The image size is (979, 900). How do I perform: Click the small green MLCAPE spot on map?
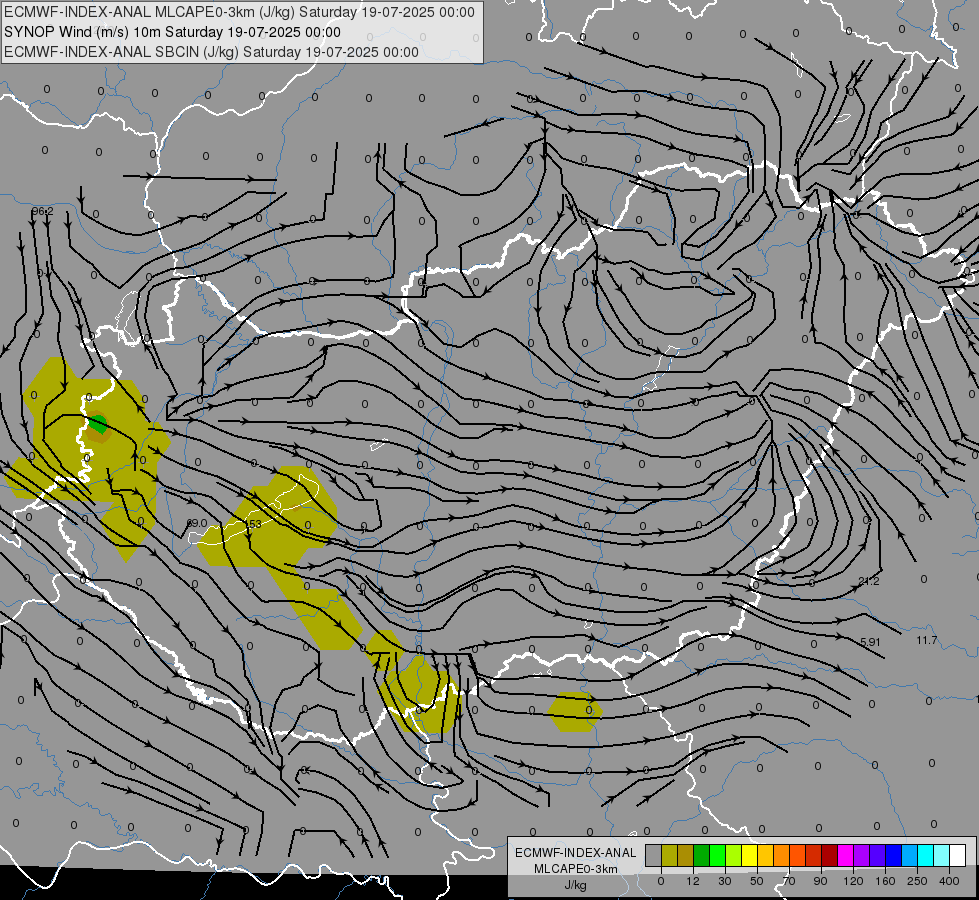[97, 424]
